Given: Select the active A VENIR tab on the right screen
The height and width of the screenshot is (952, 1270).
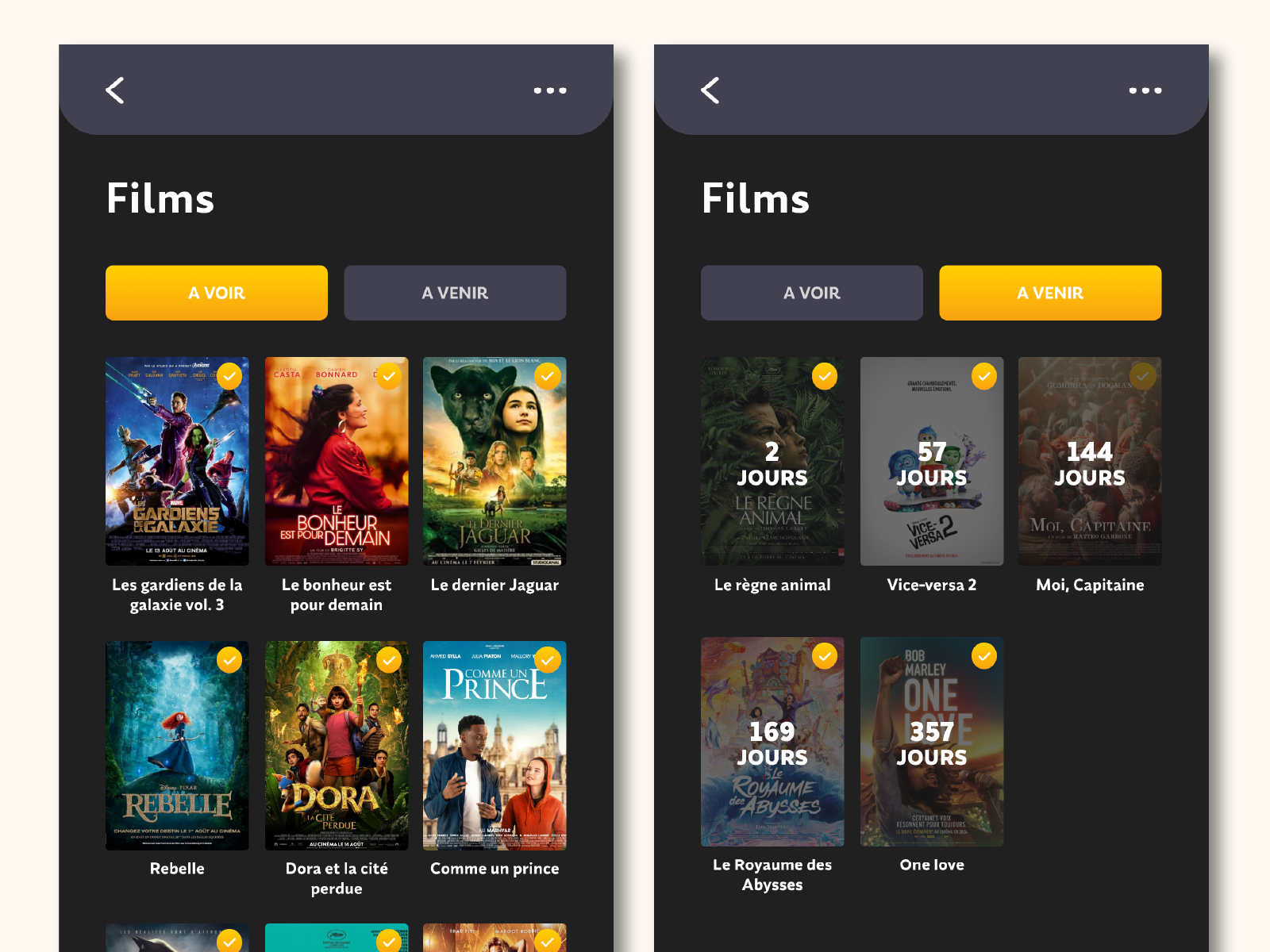Looking at the screenshot, I should click(1050, 293).
